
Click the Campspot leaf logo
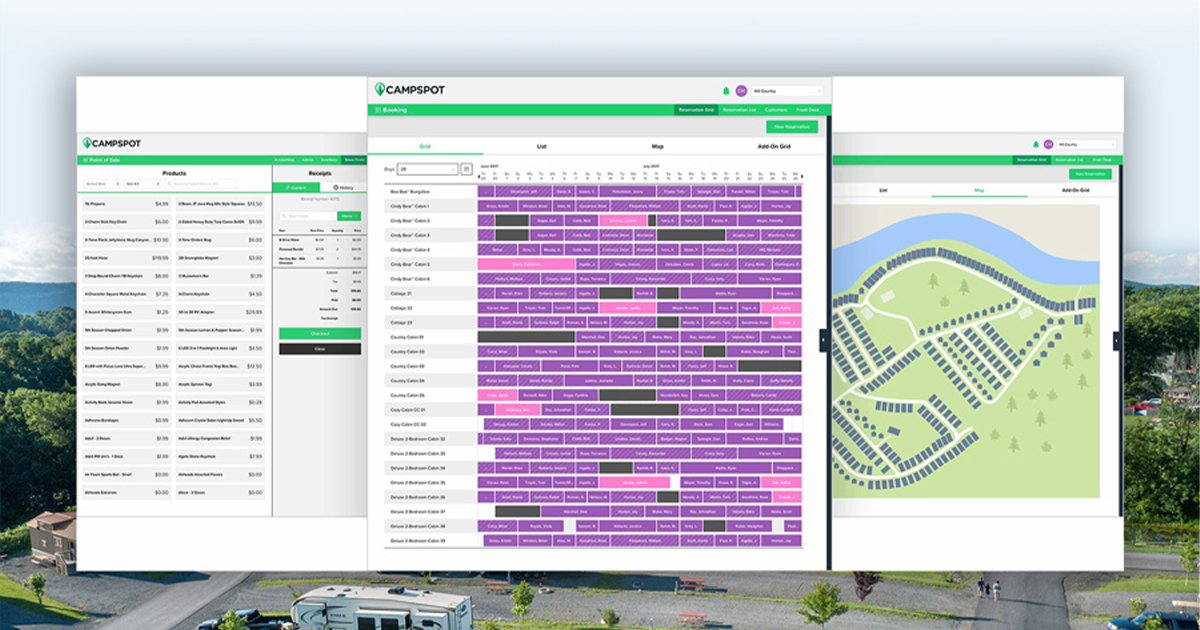click(x=381, y=89)
